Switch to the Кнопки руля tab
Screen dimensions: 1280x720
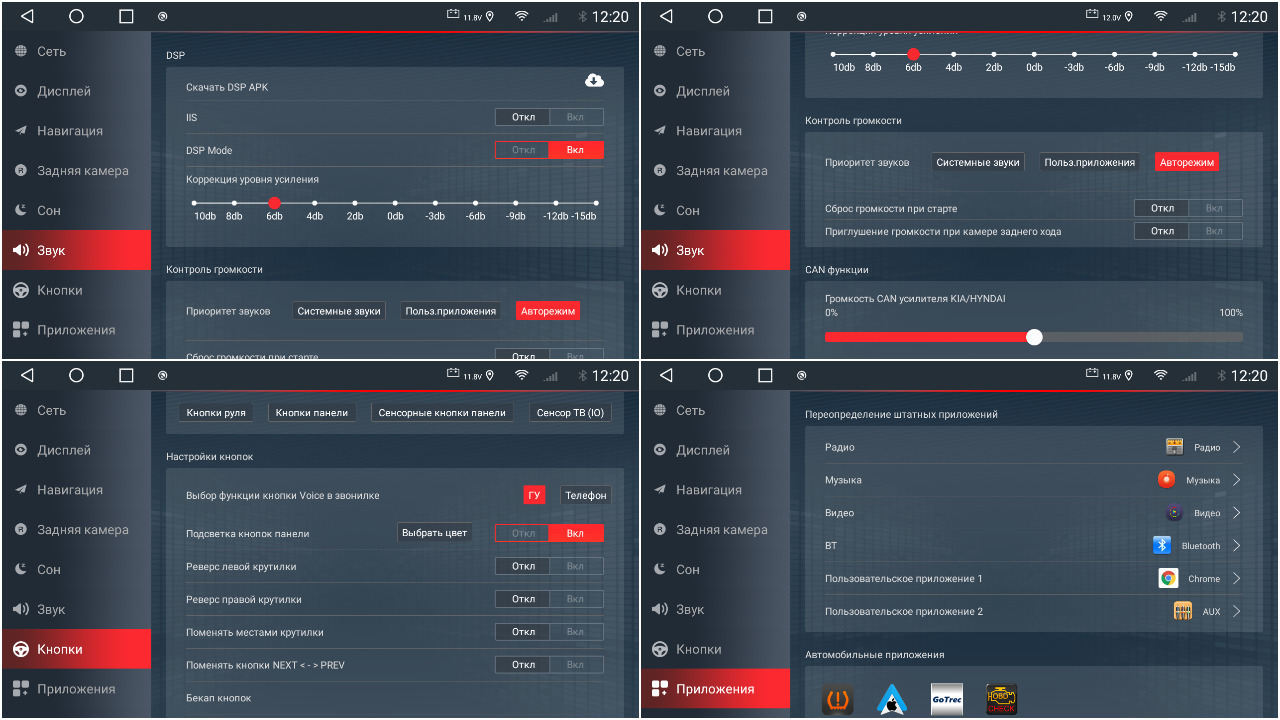coord(215,412)
